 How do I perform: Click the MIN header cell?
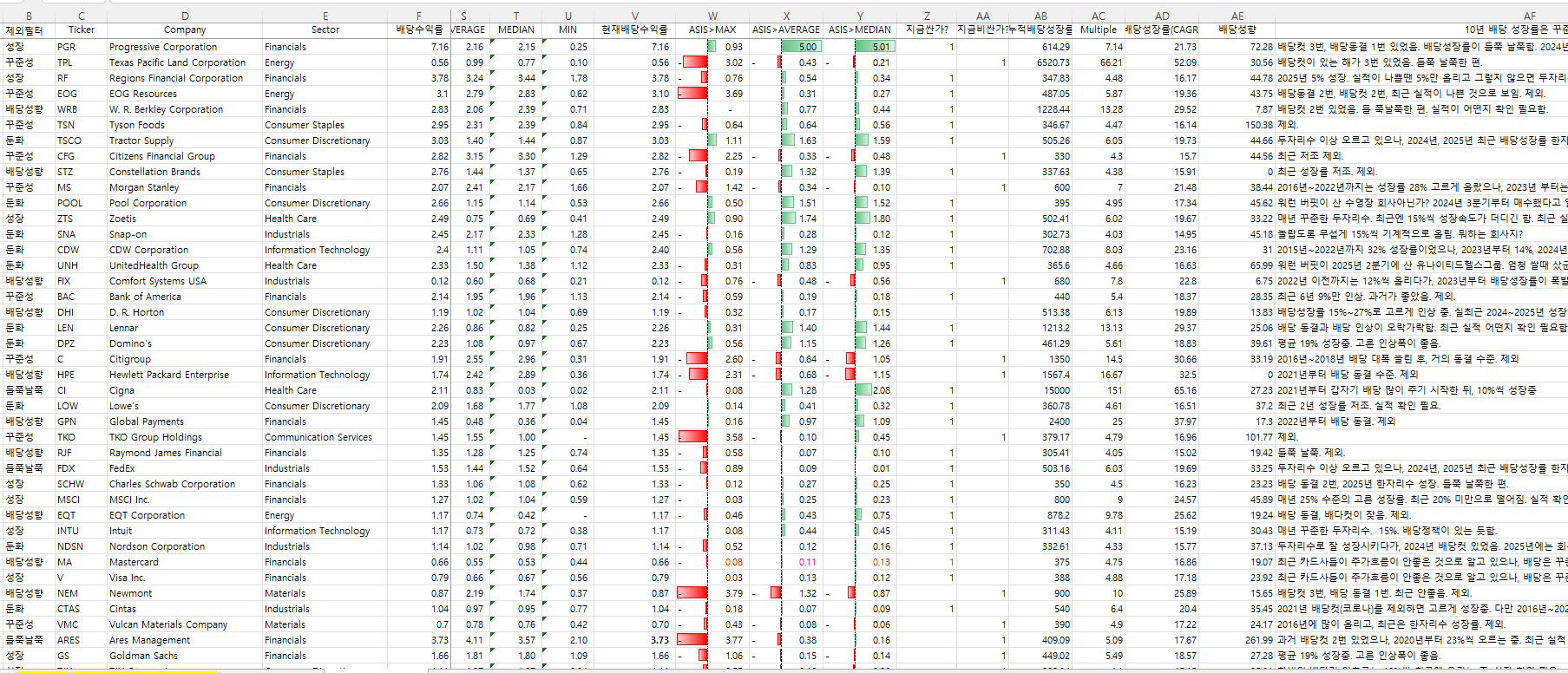tap(567, 29)
